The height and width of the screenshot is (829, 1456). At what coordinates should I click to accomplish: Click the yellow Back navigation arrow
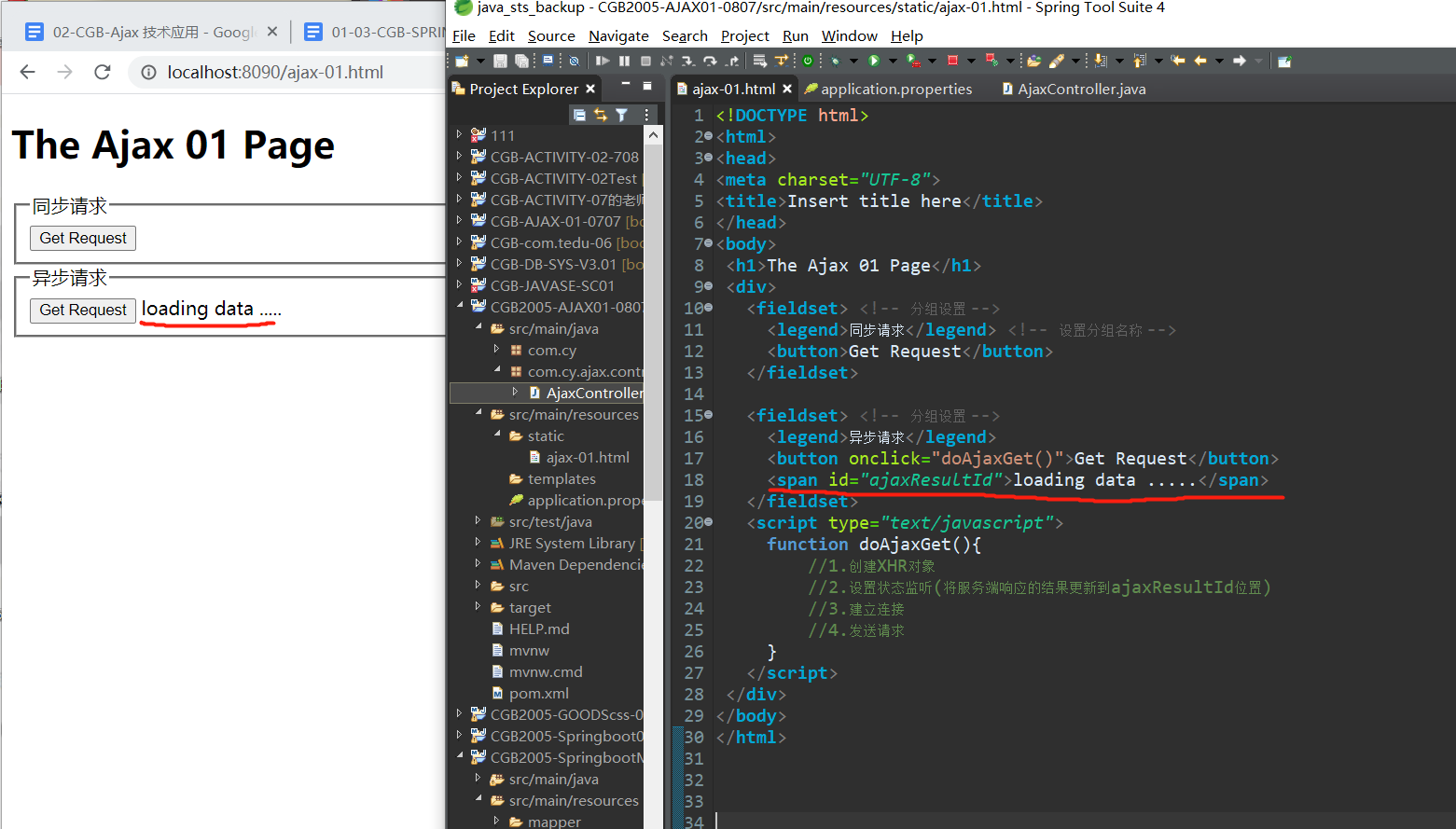[x=1200, y=61]
